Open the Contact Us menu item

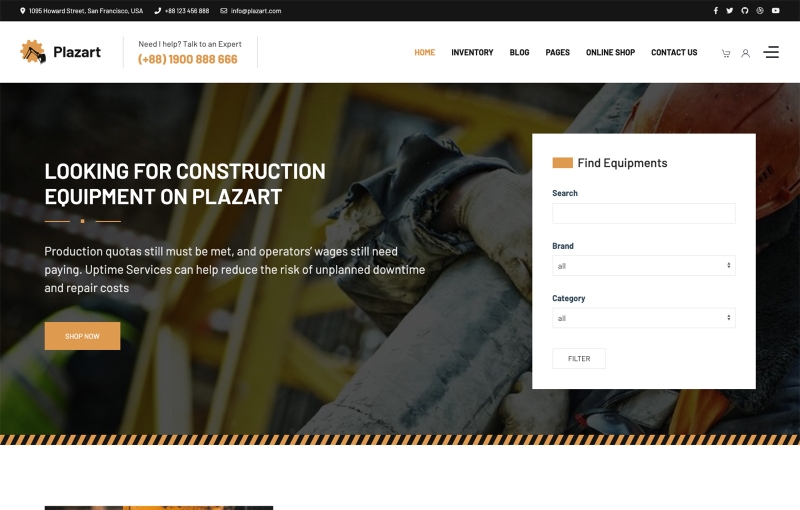pos(674,53)
